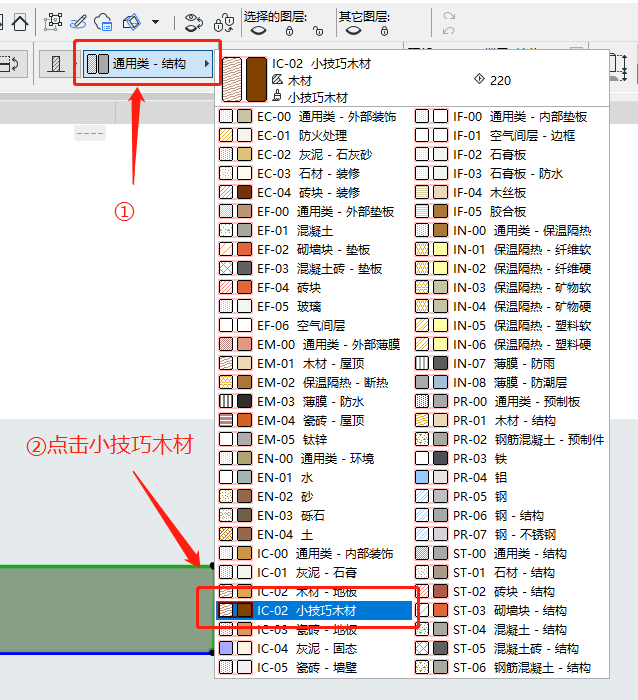Toggle selected layer show eye under 选择的图层
638x700 pixels.
pyautogui.click(x=258, y=31)
